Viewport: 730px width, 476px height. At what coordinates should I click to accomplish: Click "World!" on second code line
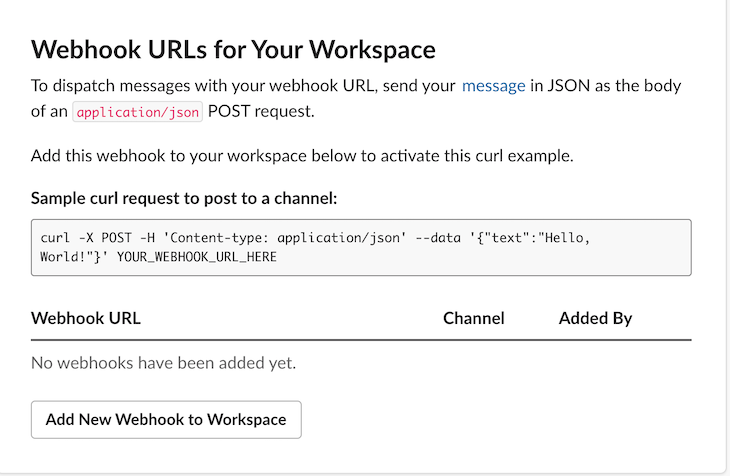(63, 257)
